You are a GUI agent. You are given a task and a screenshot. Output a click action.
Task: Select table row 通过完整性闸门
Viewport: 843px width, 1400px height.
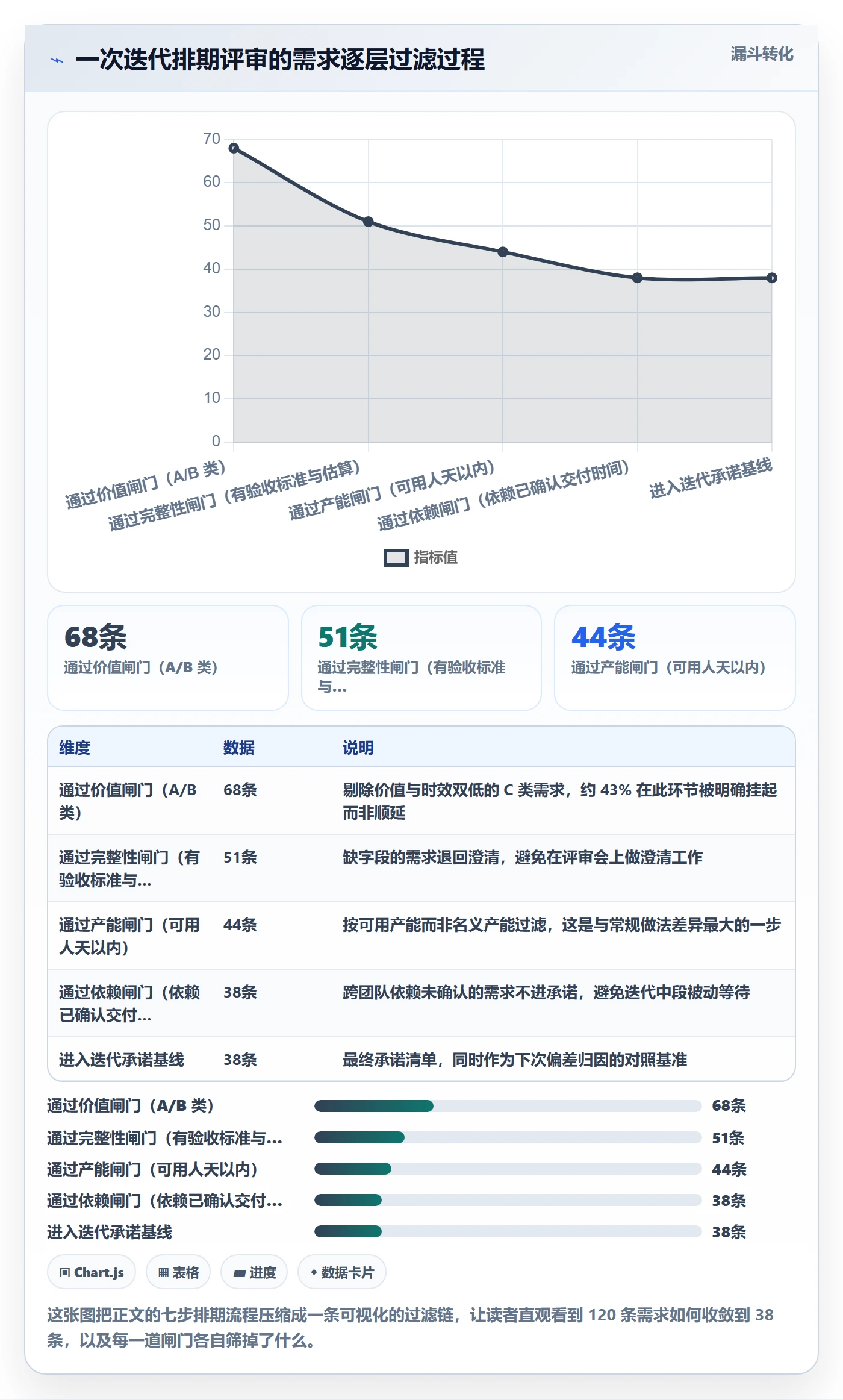[421, 869]
